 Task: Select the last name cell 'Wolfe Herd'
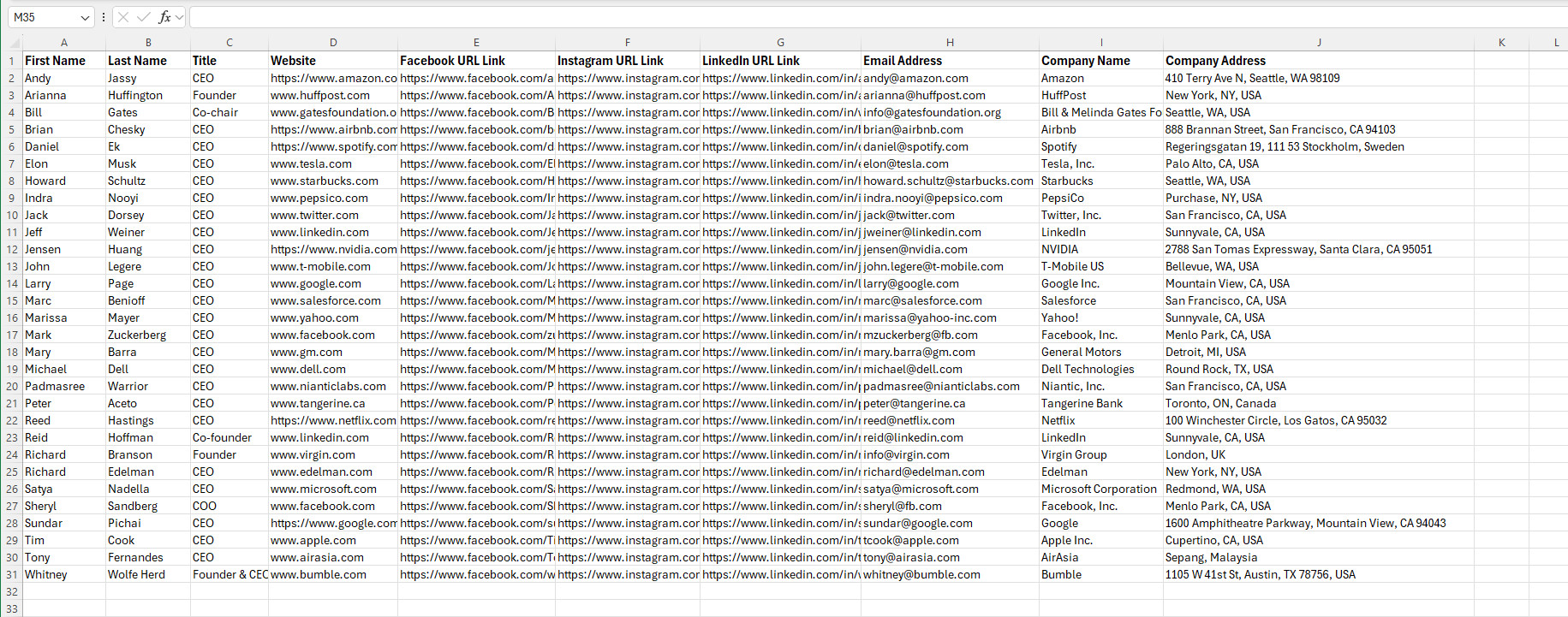click(148, 574)
